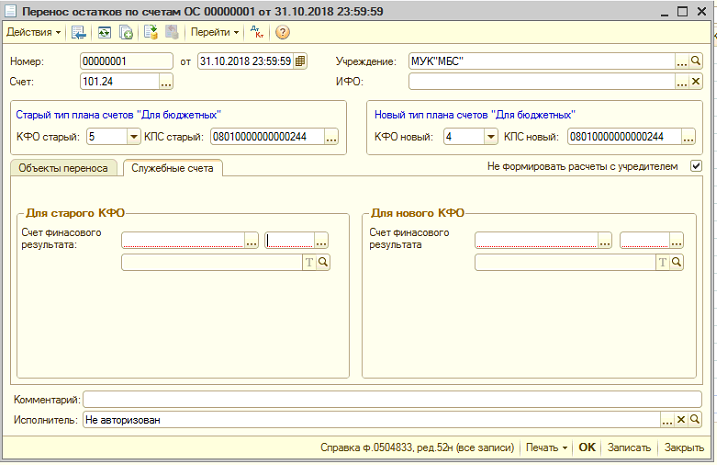Screen dimensions: 717x465
Task: Click the ellipsis button of КПС старый
Action: [x=331, y=137]
